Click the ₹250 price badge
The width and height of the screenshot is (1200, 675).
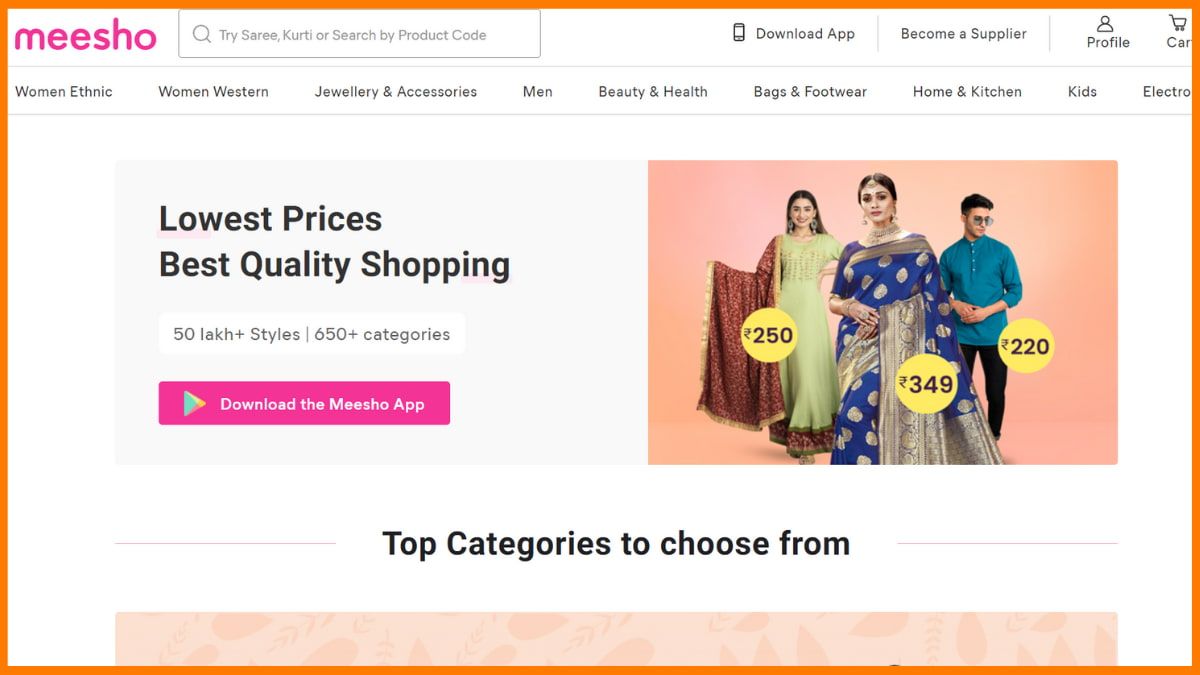coord(768,335)
